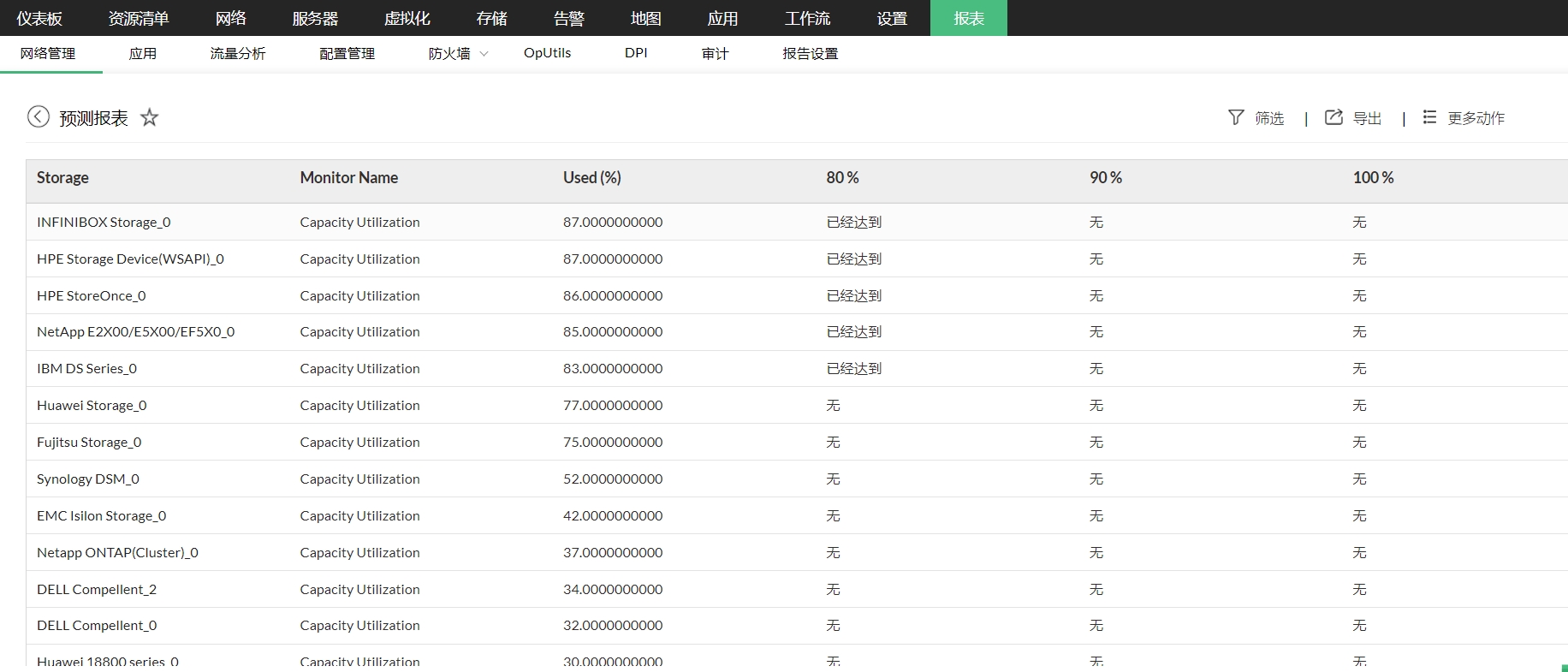
Task: Select the HPE StoreOnce_0 row name
Action: click(92, 296)
